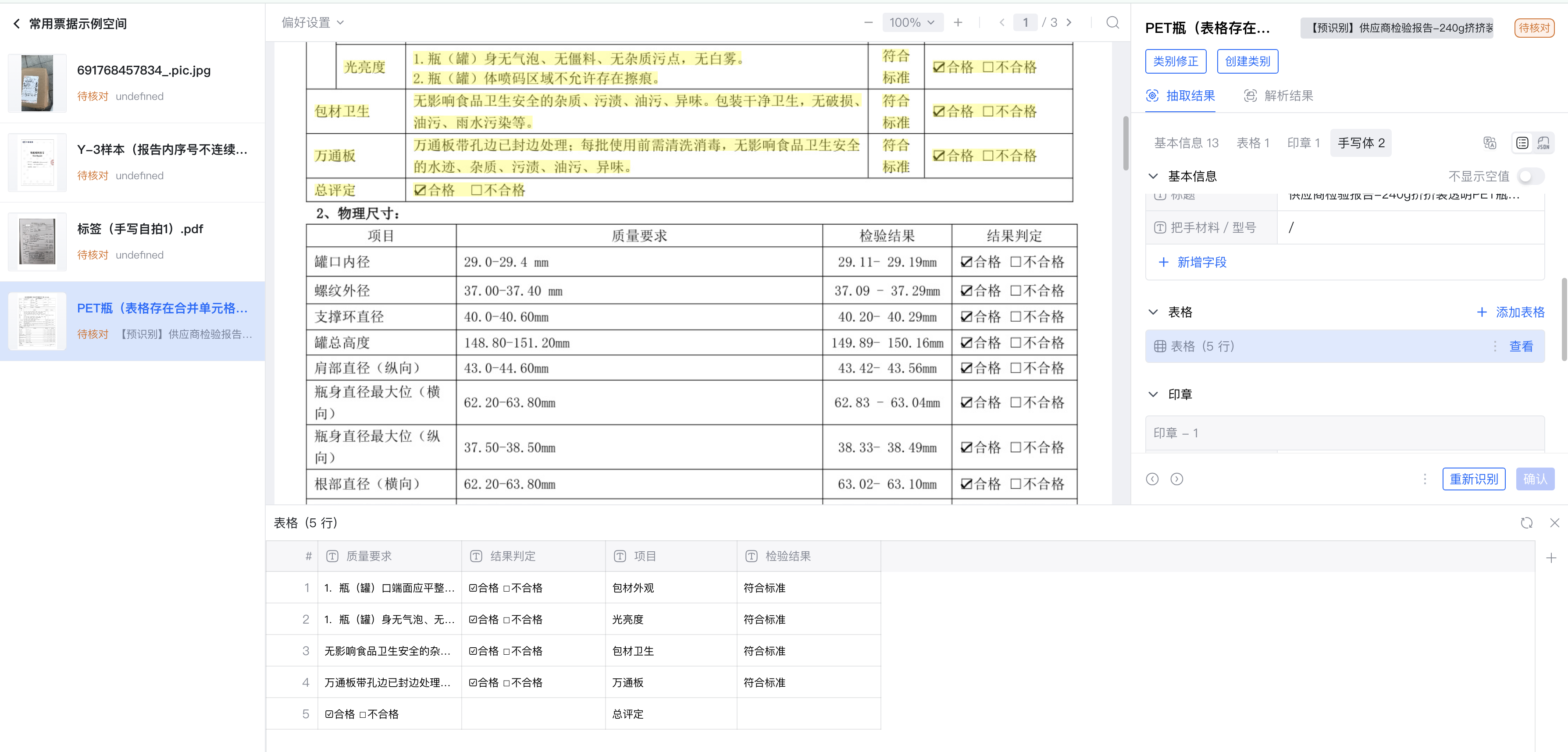This screenshot has width=1568, height=752.
Task: Refresh the table panel
Action: pyautogui.click(x=1526, y=523)
